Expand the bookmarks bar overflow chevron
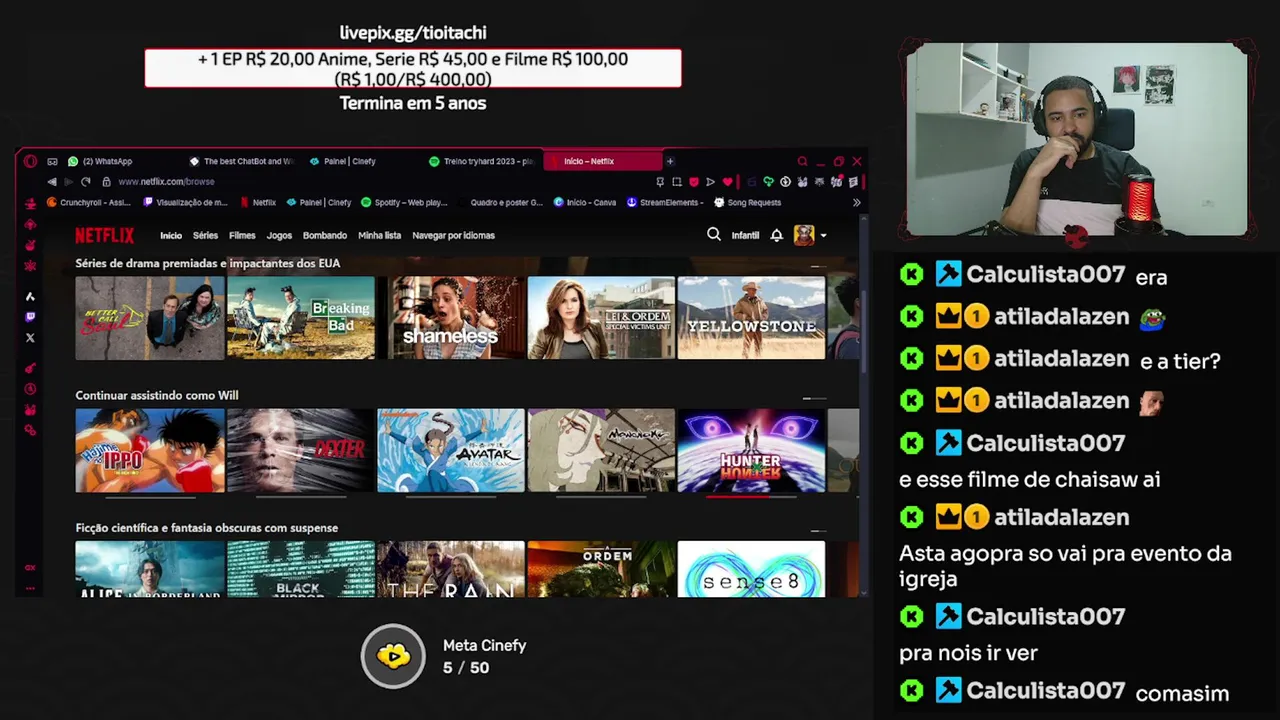This screenshot has height=720, width=1280. coord(856,202)
